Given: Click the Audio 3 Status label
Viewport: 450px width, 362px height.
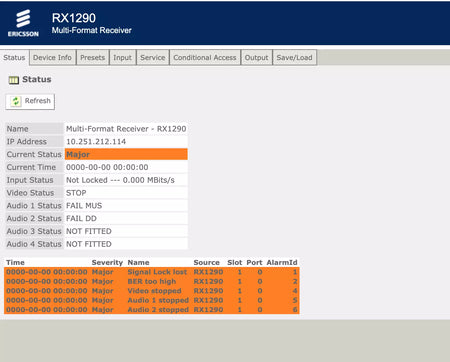Looking at the screenshot, I should click(34, 231).
